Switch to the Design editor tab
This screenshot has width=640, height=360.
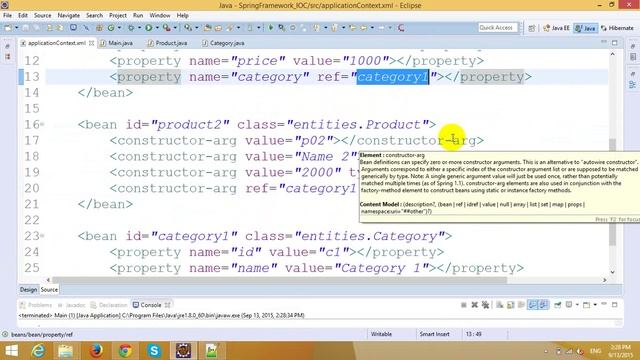(x=28, y=289)
